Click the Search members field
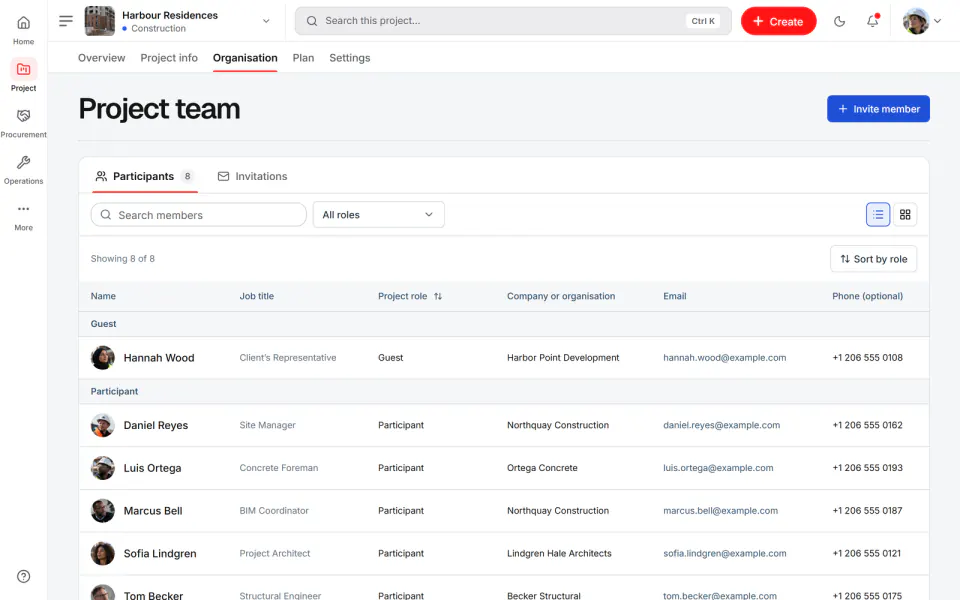 pyautogui.click(x=198, y=215)
